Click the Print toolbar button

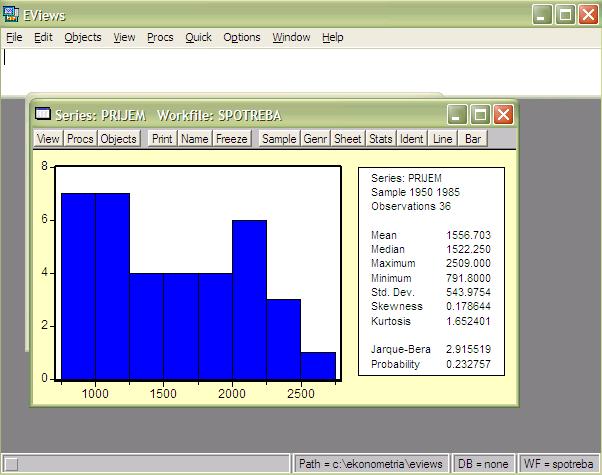[x=162, y=139]
